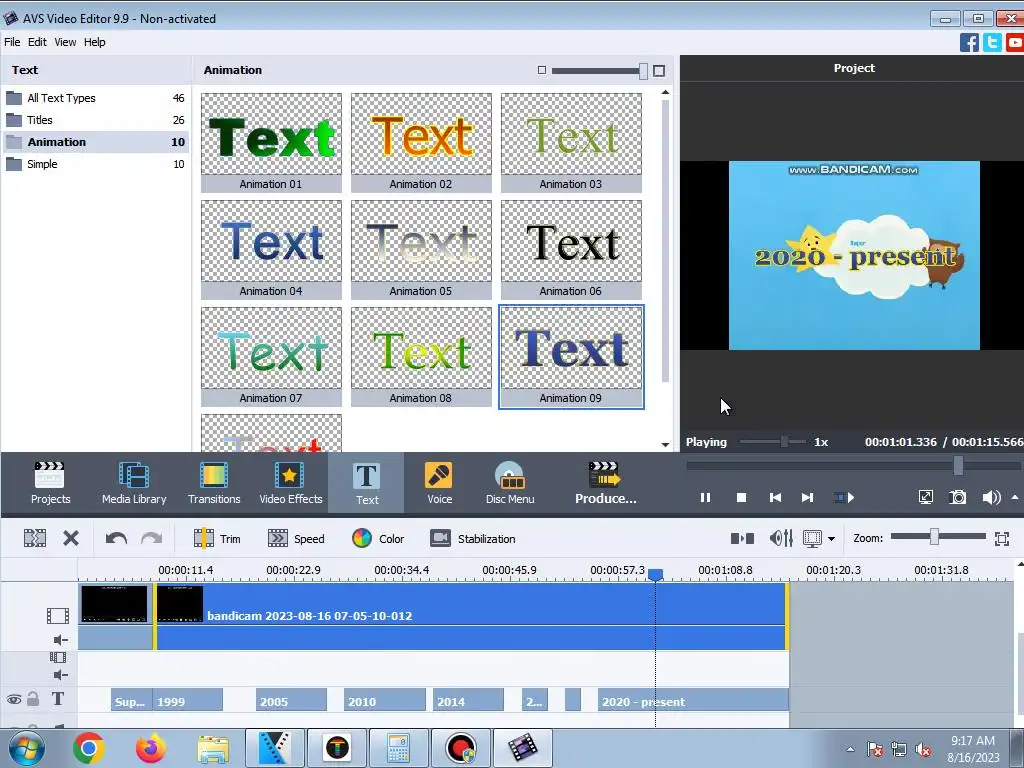Open the View menu

pyautogui.click(x=65, y=42)
